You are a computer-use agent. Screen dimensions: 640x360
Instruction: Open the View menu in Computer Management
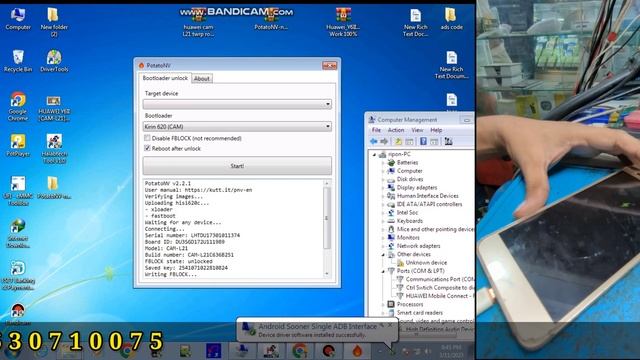click(x=417, y=130)
